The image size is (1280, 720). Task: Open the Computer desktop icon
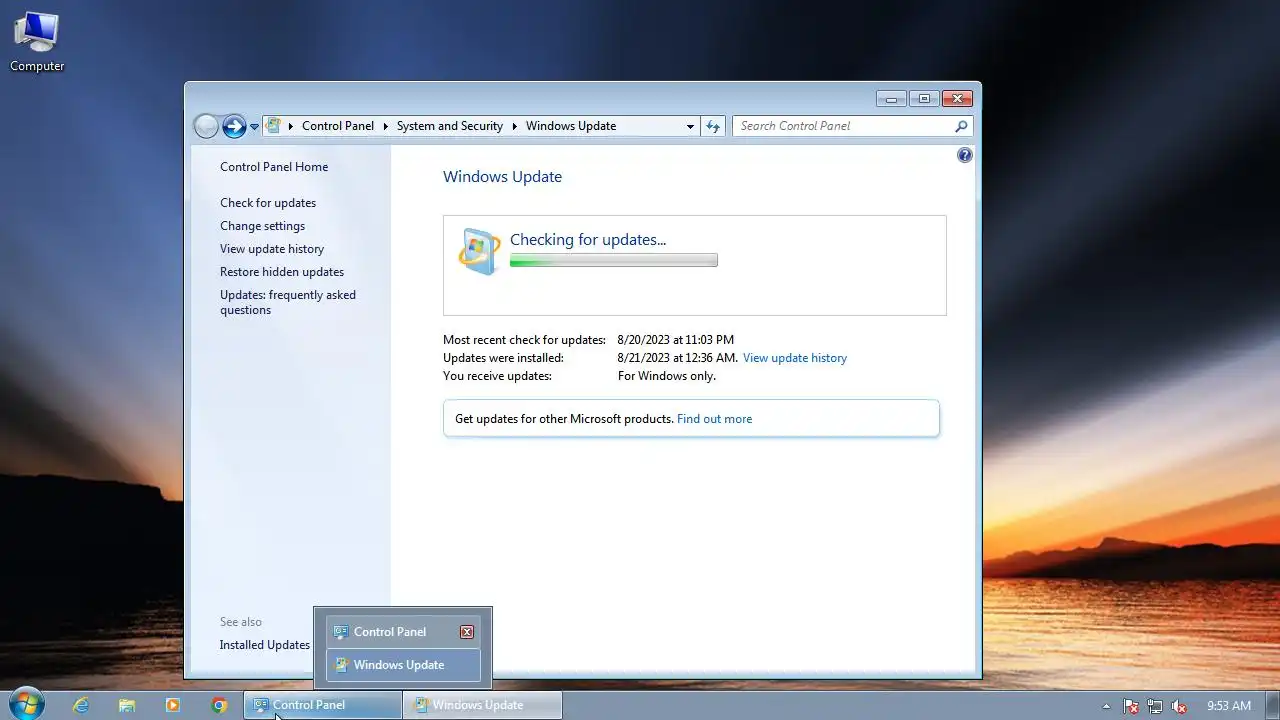[37, 42]
